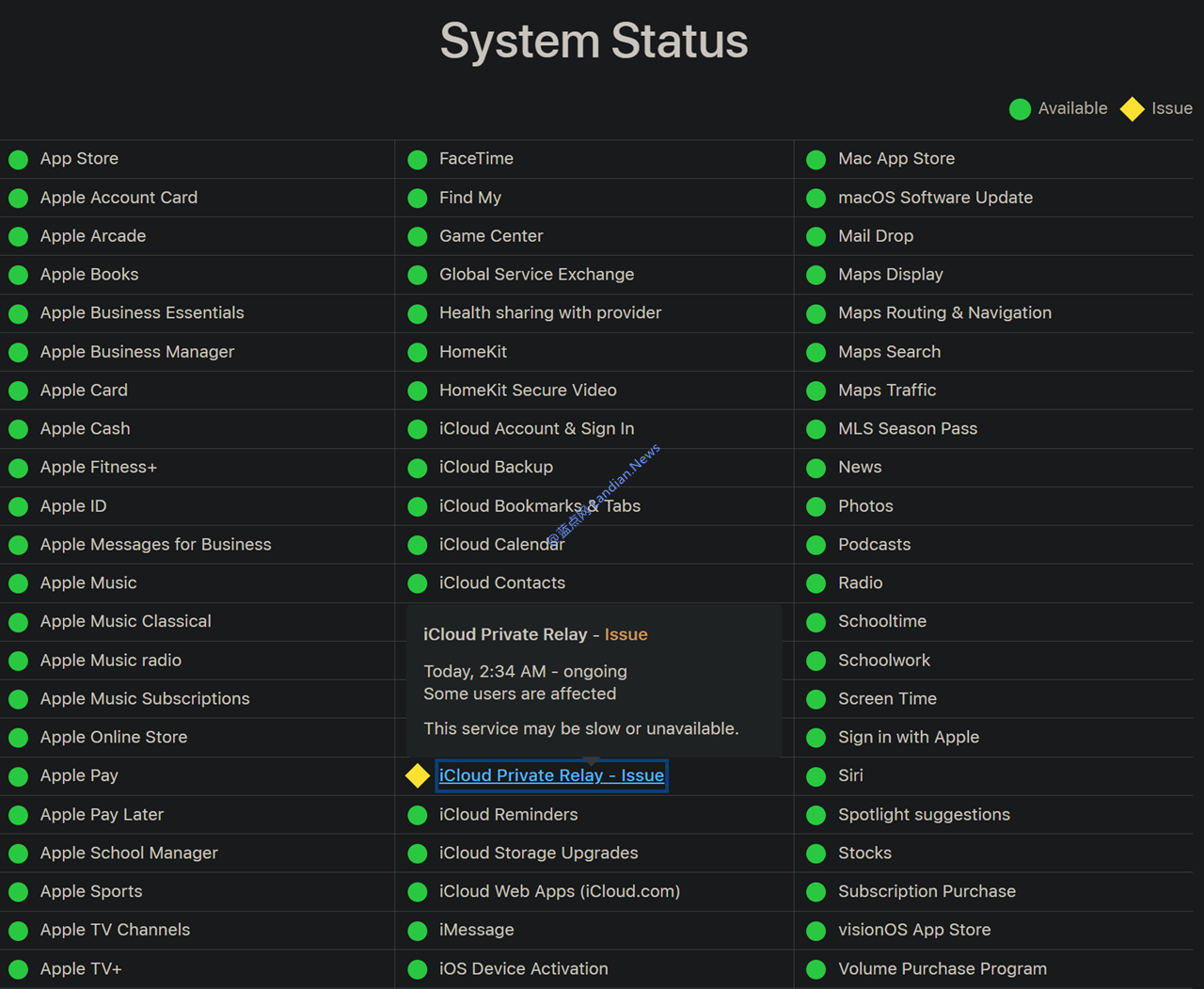
Task: Click the green Available legend dot
Action: 1020,109
